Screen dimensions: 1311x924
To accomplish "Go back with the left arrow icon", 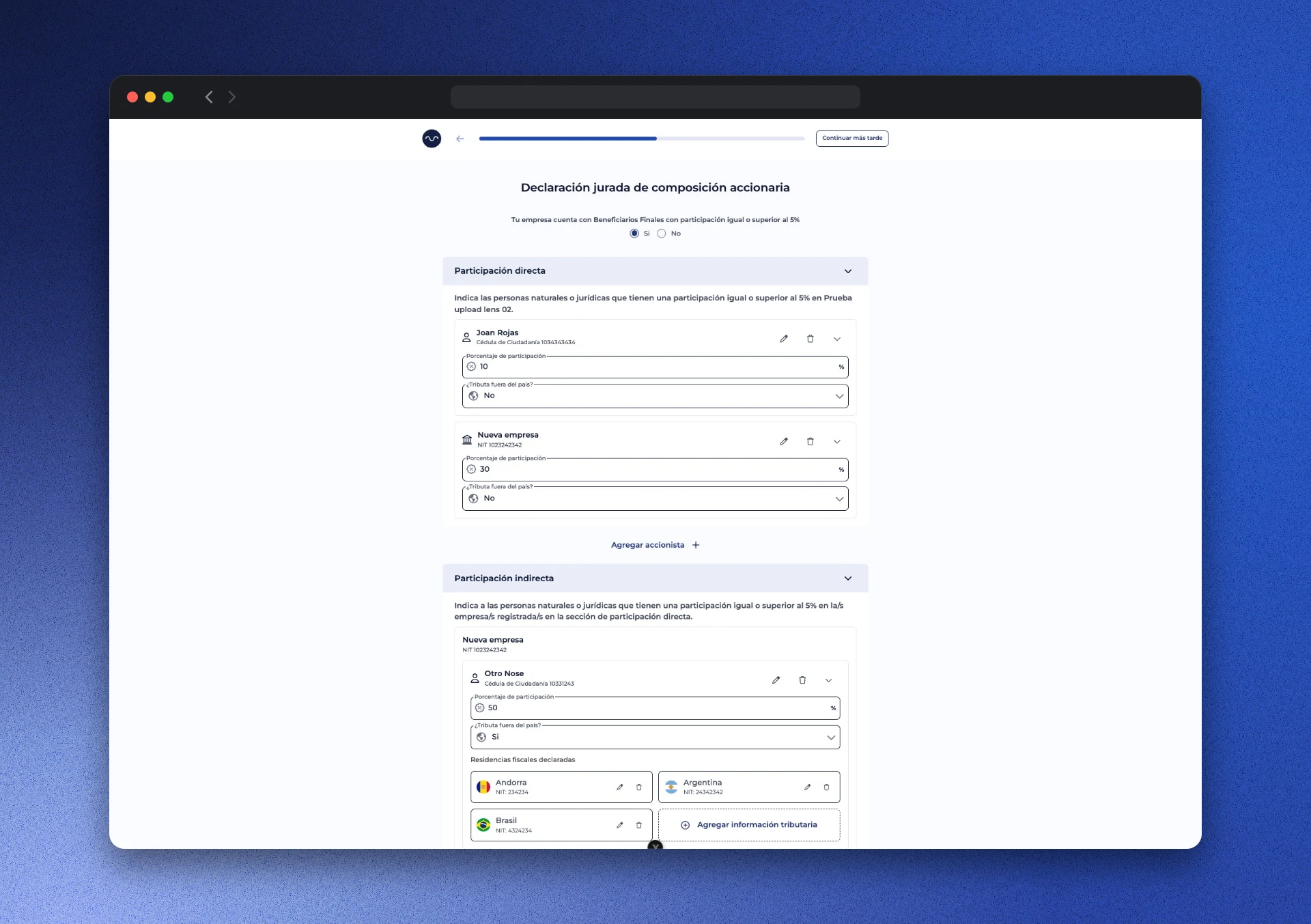I will [x=460, y=139].
